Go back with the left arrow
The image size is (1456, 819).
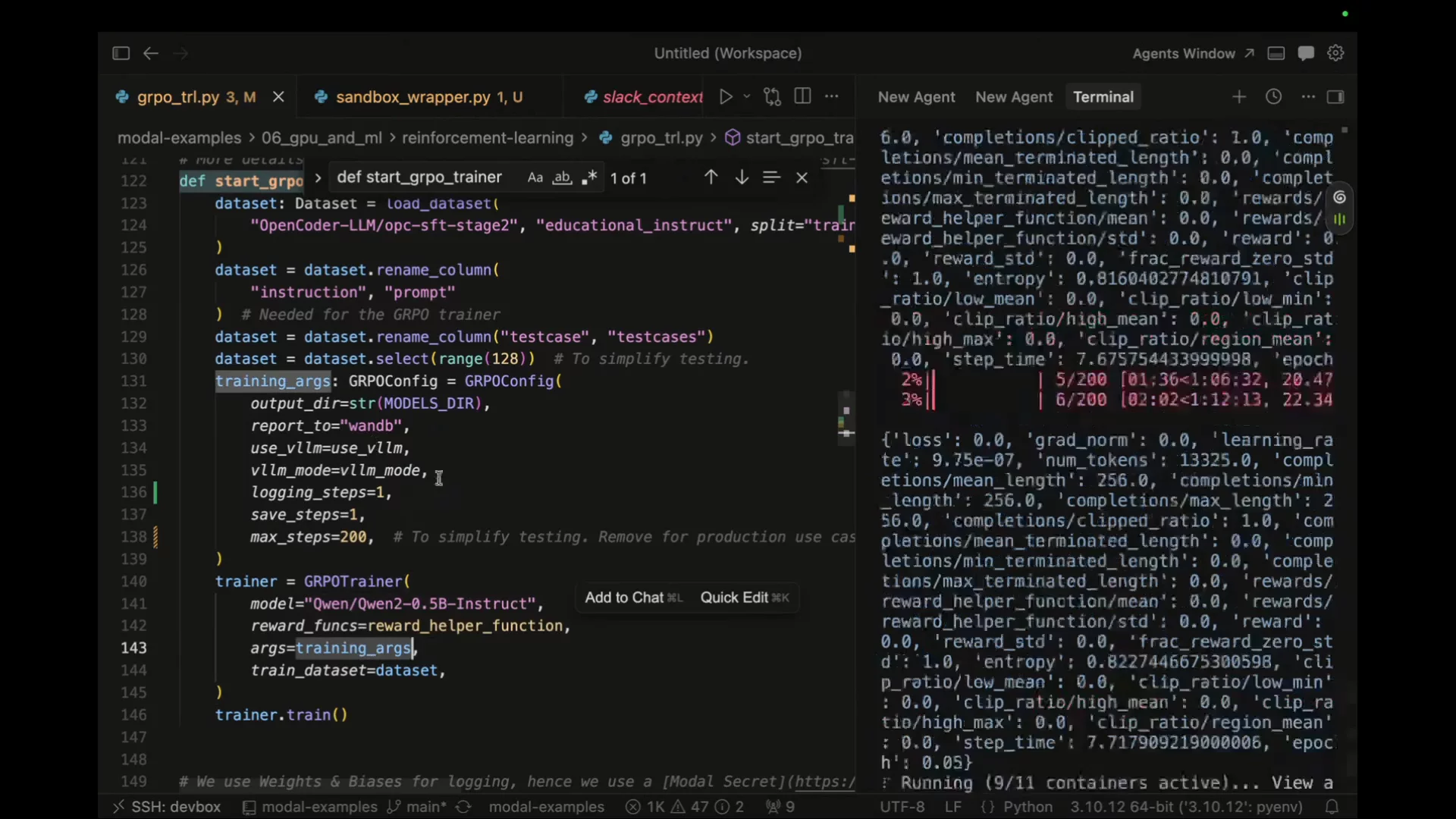click(151, 53)
